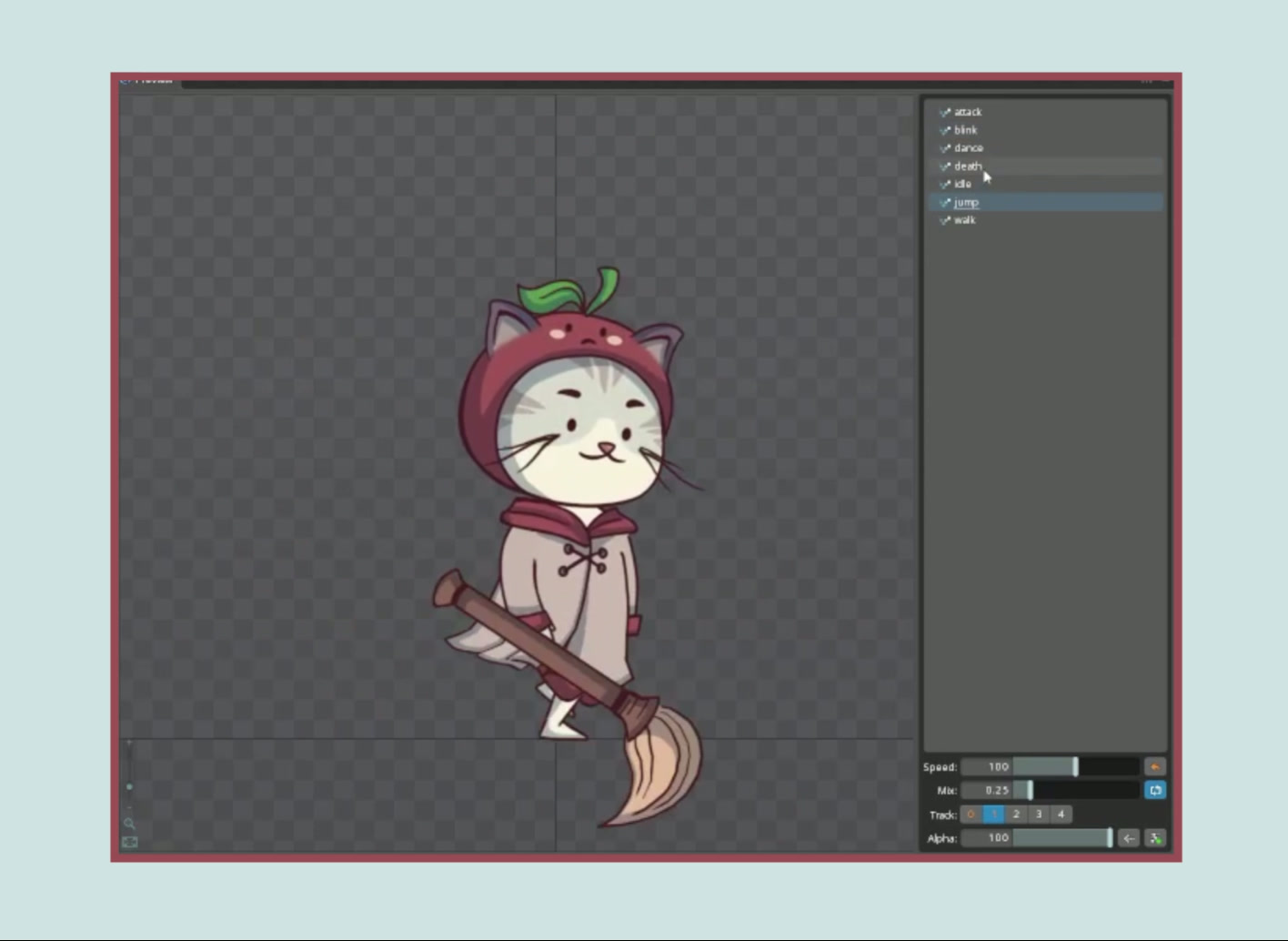Viewport: 1288px width, 941px height.
Task: Switch to track 2
Action: click(1016, 815)
